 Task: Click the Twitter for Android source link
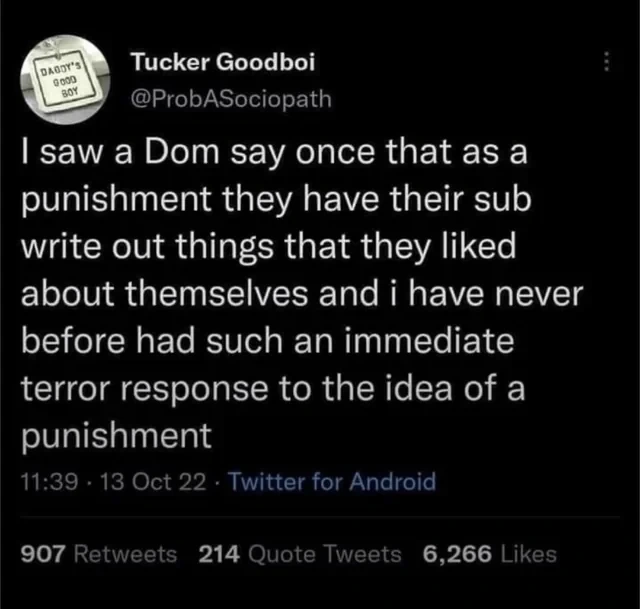tap(332, 482)
